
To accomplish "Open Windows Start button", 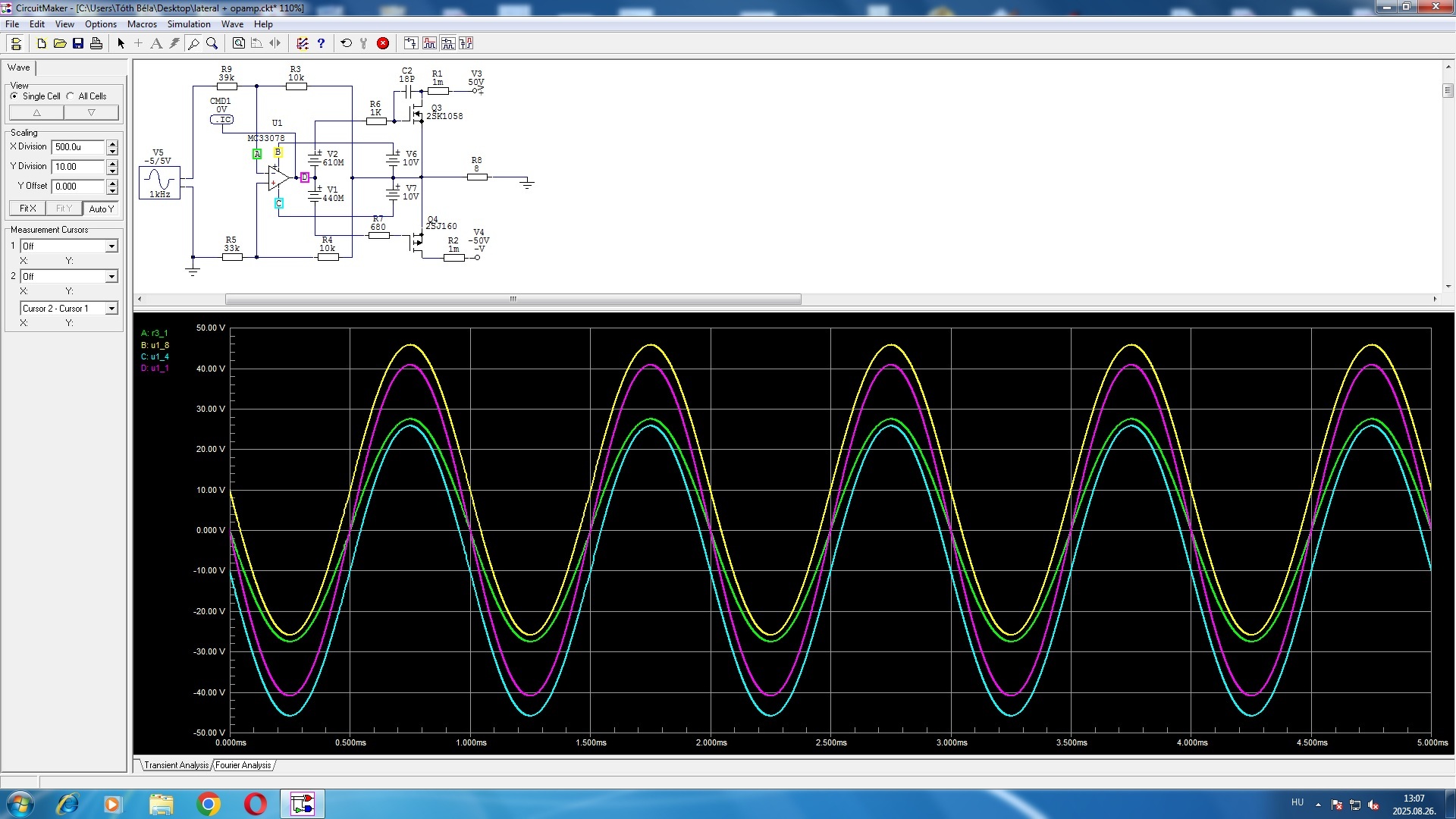I will (20, 804).
